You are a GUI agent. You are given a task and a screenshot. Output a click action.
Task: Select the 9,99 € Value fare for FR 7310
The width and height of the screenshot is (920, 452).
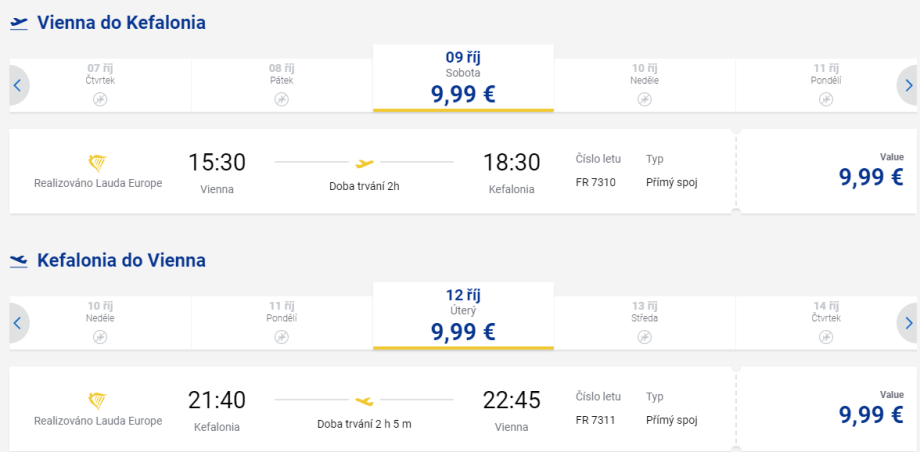click(870, 176)
